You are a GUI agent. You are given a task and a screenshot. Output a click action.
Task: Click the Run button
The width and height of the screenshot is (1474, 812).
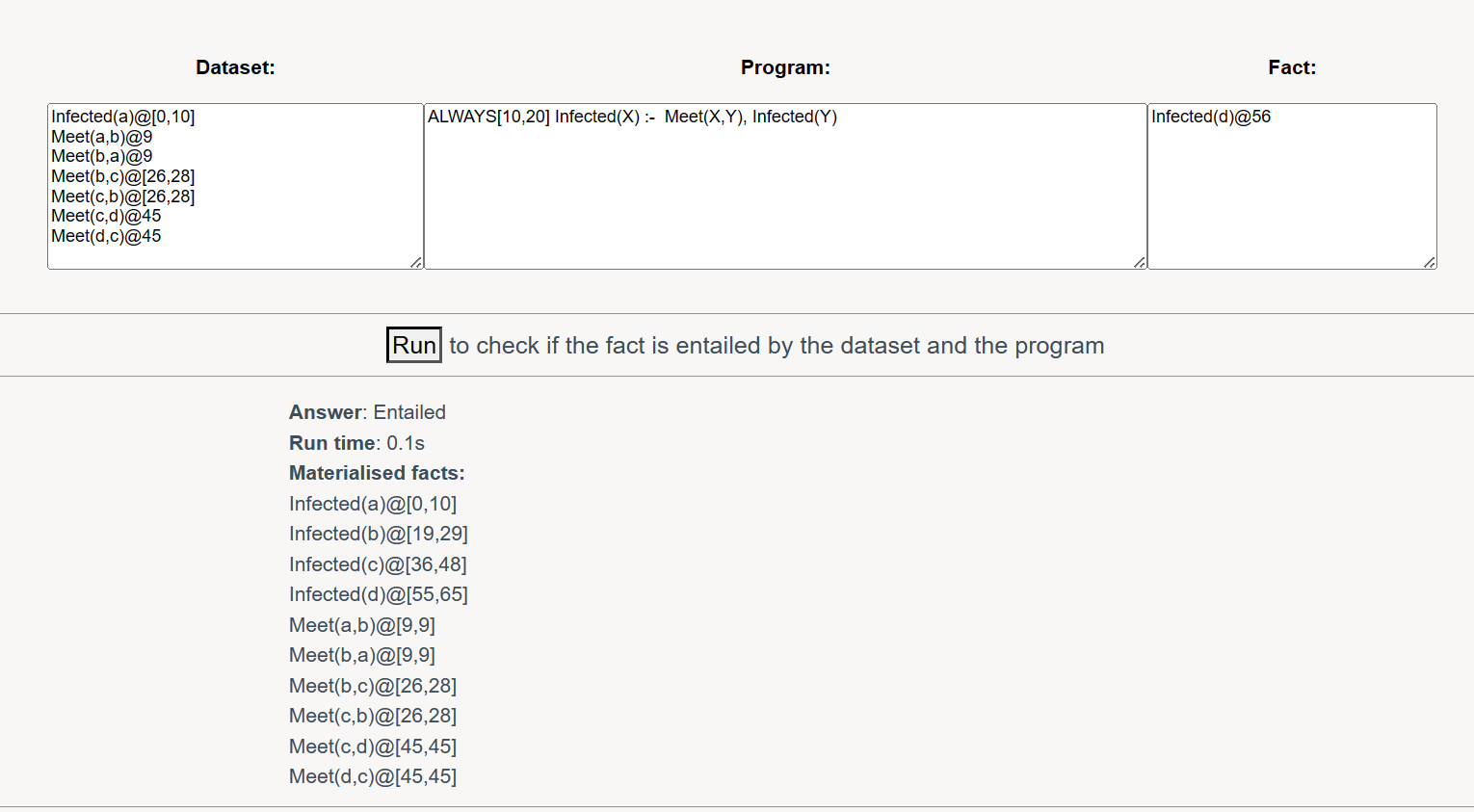pos(414,345)
